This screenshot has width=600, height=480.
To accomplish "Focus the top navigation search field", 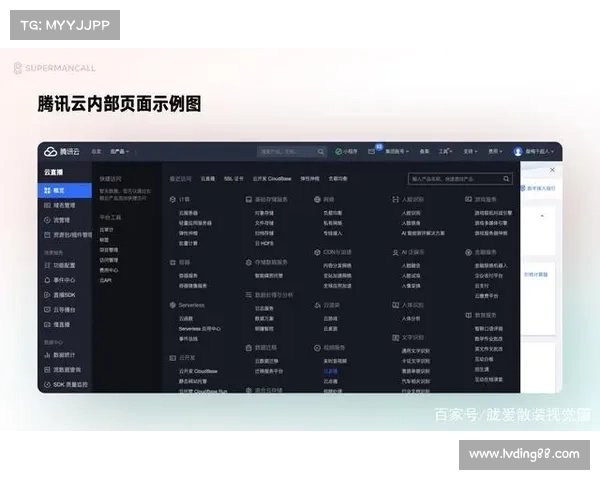I will (292, 152).
